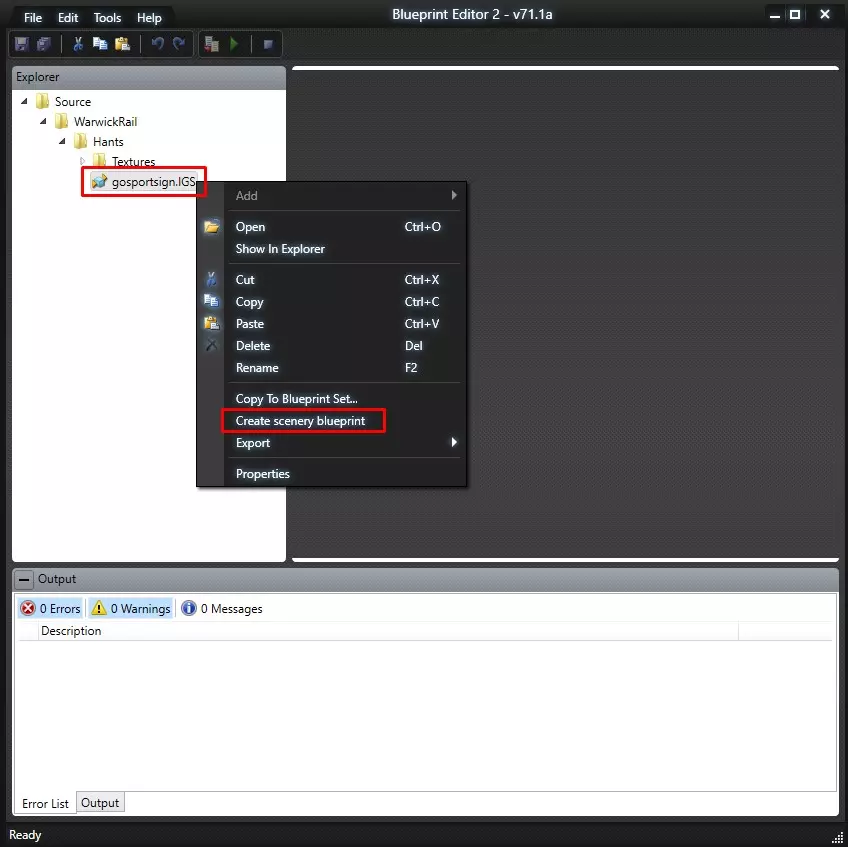Click blue info messages icon
Screen dimensions: 848x847
coord(189,608)
